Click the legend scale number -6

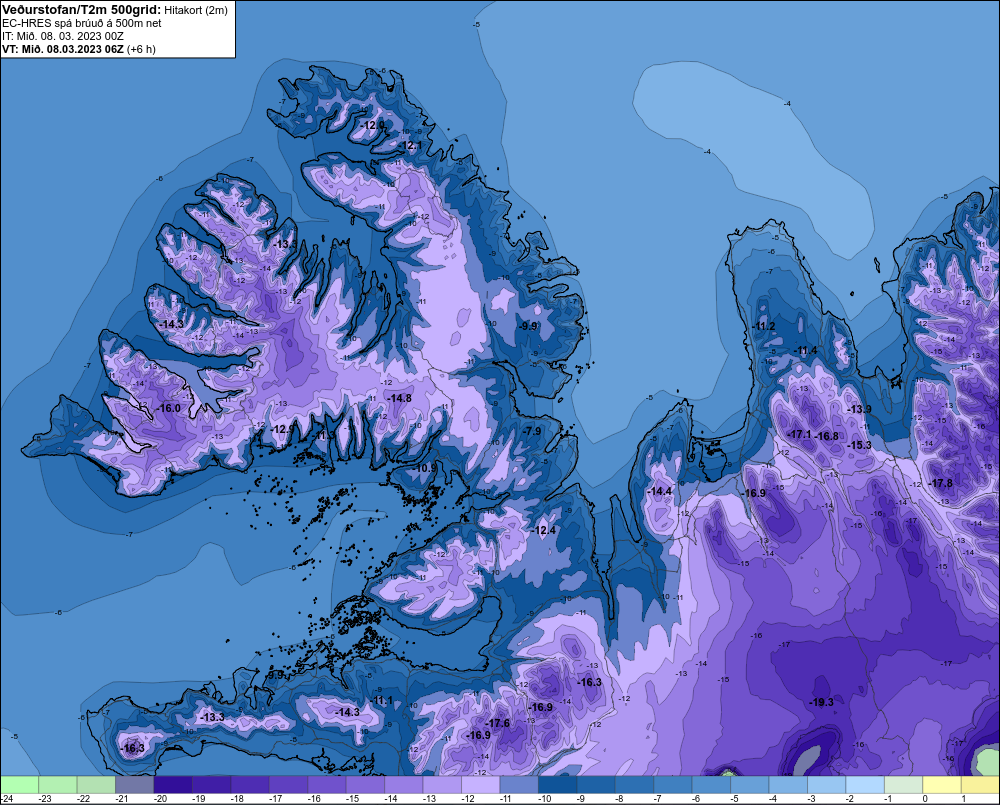(696, 799)
